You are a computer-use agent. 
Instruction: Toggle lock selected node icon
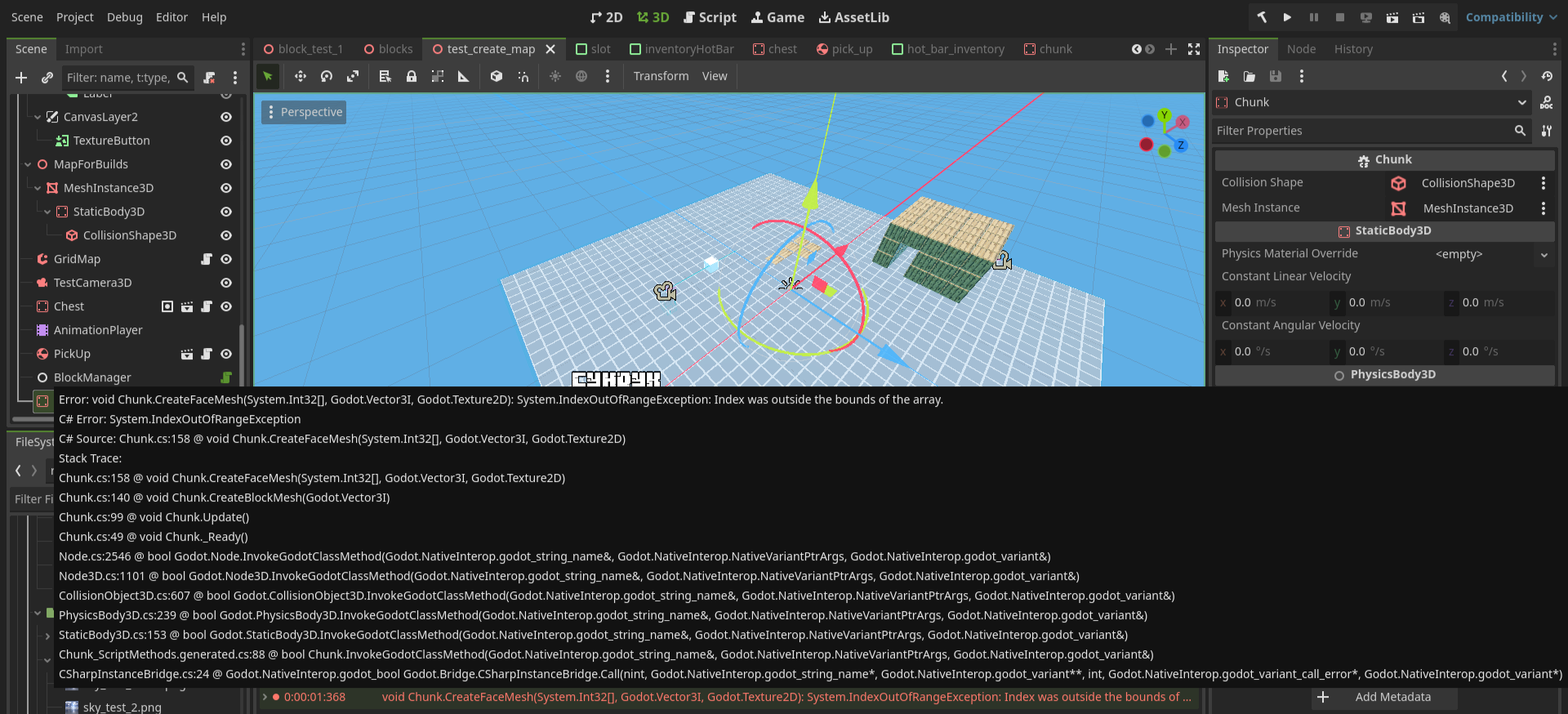412,76
